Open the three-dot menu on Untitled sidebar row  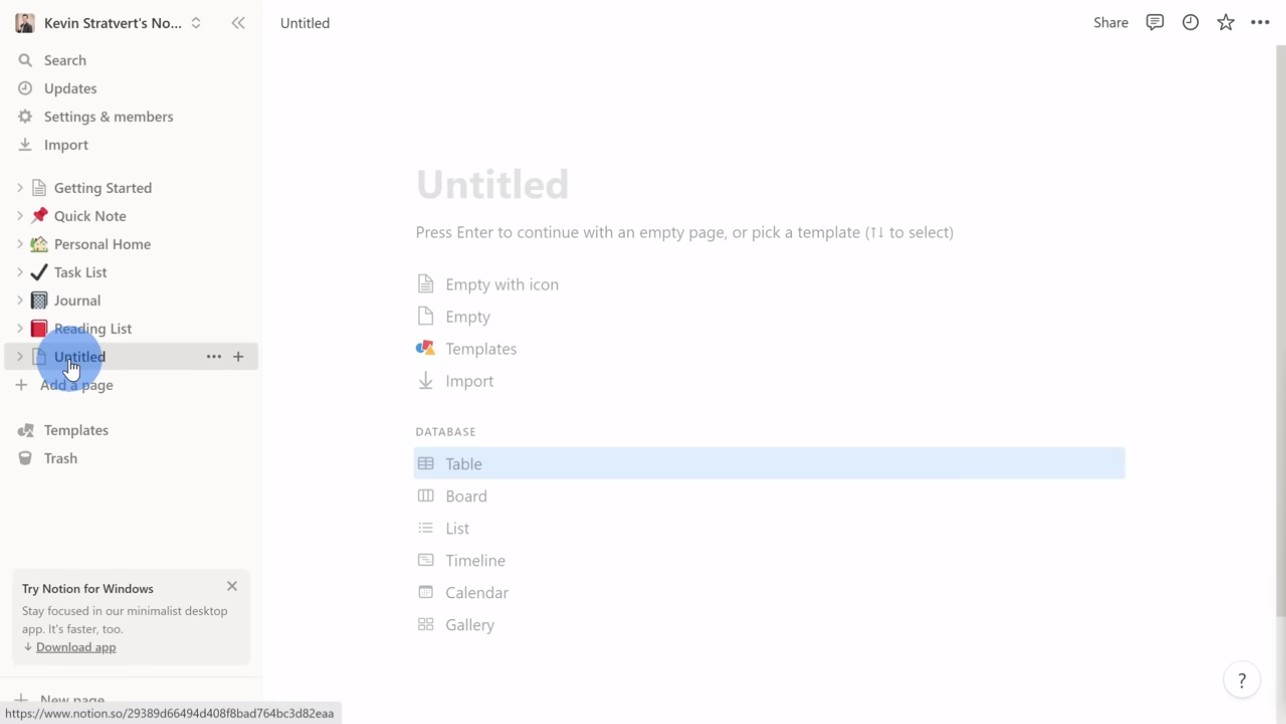[x=214, y=356]
